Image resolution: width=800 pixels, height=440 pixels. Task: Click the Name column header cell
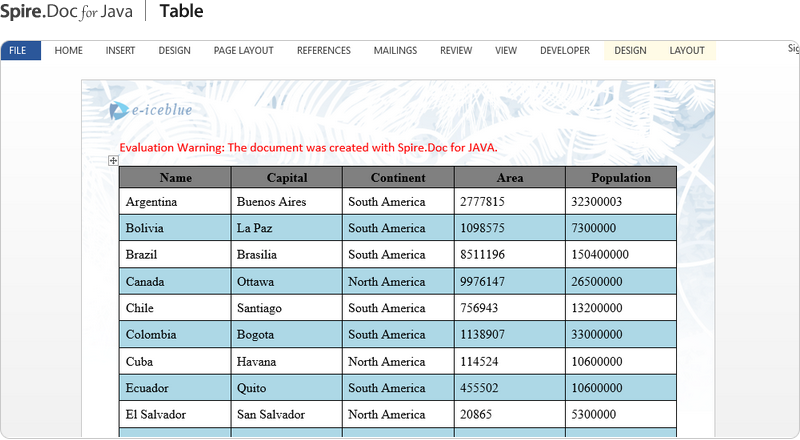175,178
